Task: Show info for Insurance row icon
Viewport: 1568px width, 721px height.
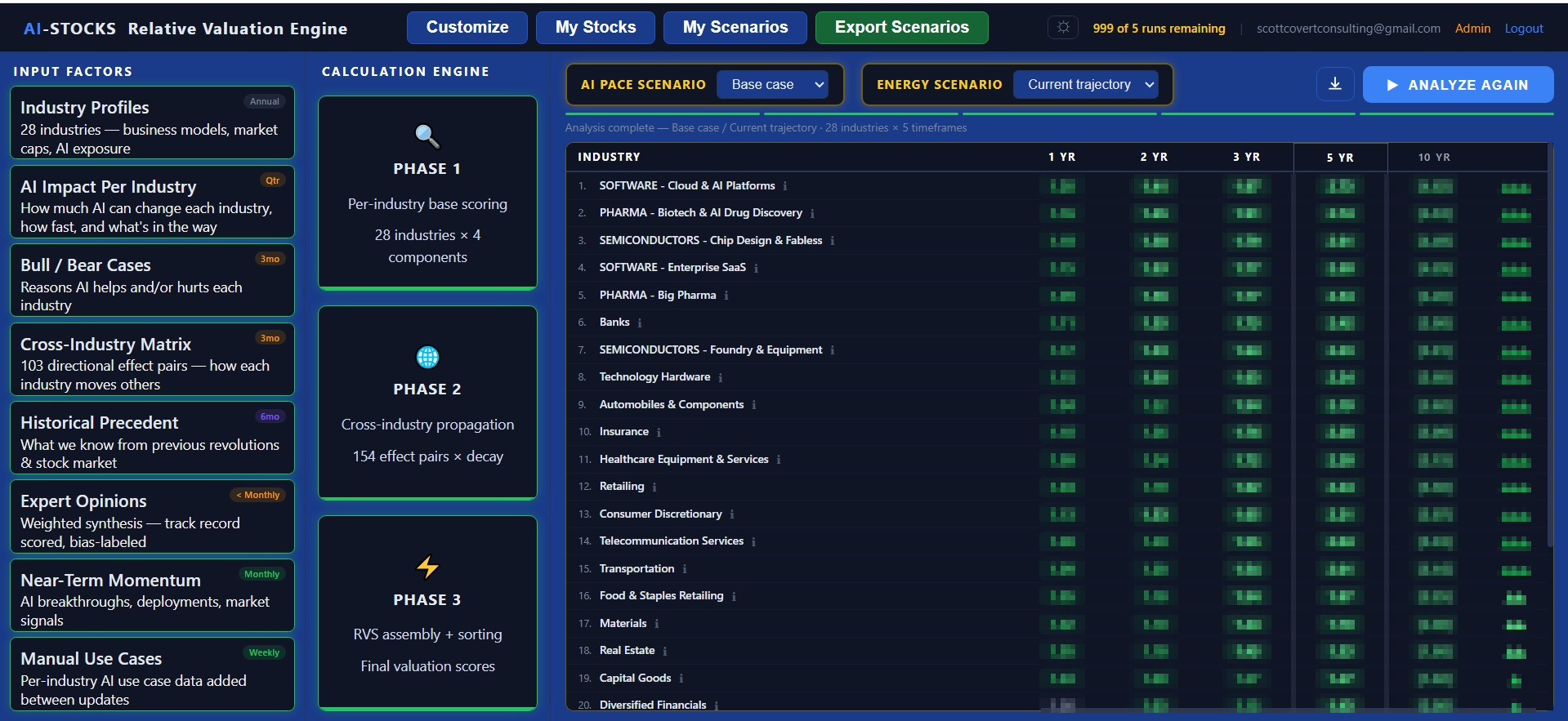Action: tap(659, 432)
